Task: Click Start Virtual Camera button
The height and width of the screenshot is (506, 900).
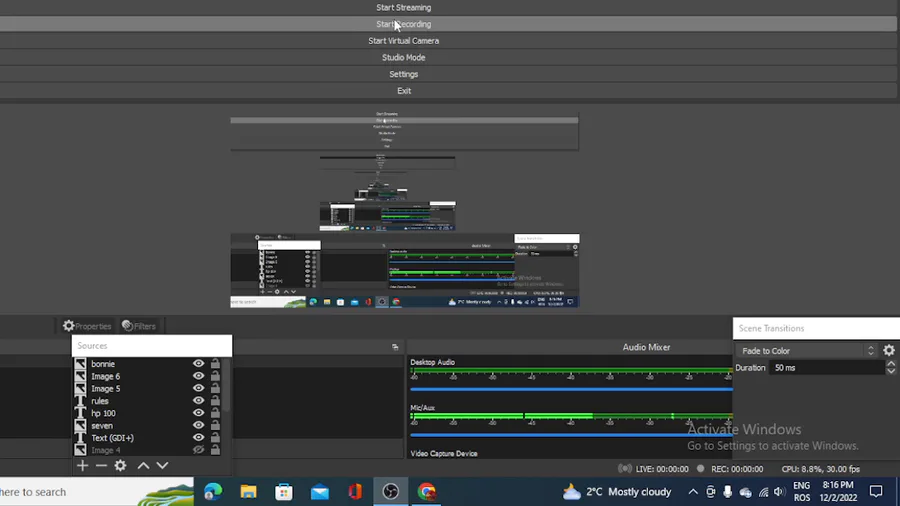Action: (404, 41)
